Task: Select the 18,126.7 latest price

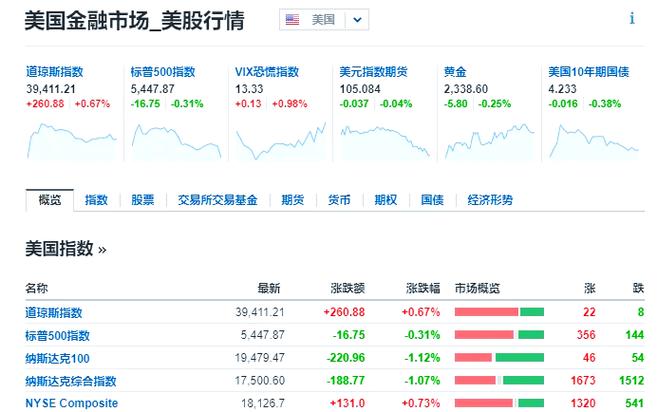Action: point(263,403)
